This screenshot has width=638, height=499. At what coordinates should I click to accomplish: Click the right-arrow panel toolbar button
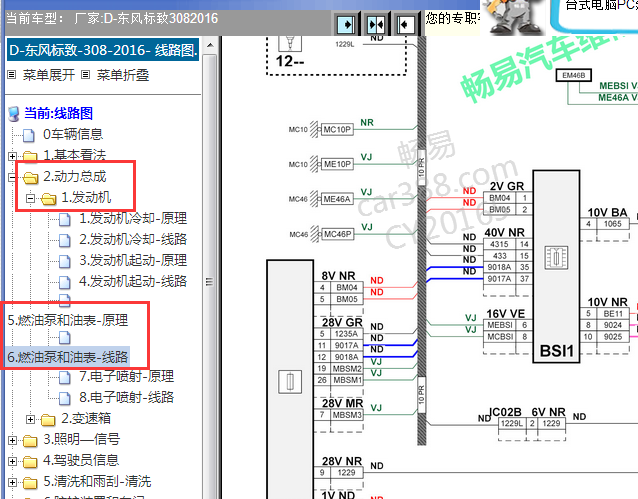tap(346, 24)
